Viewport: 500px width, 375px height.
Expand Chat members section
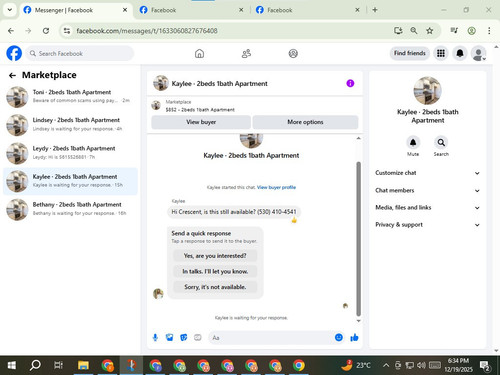(428, 190)
